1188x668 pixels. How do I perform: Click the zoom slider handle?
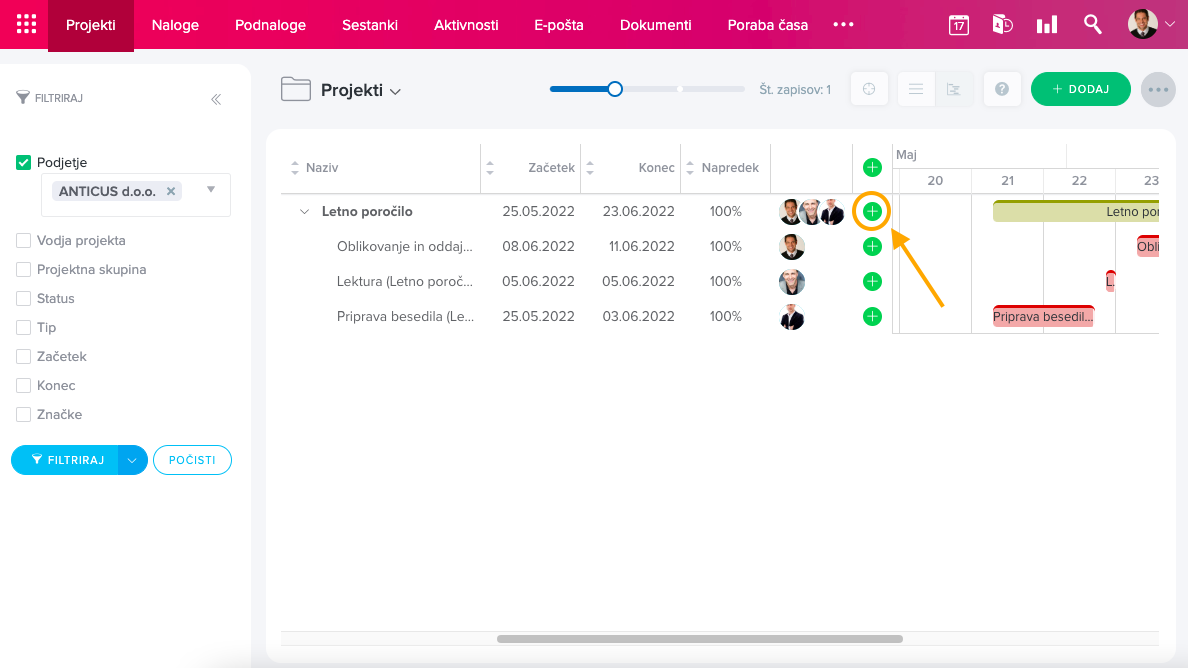coord(615,89)
